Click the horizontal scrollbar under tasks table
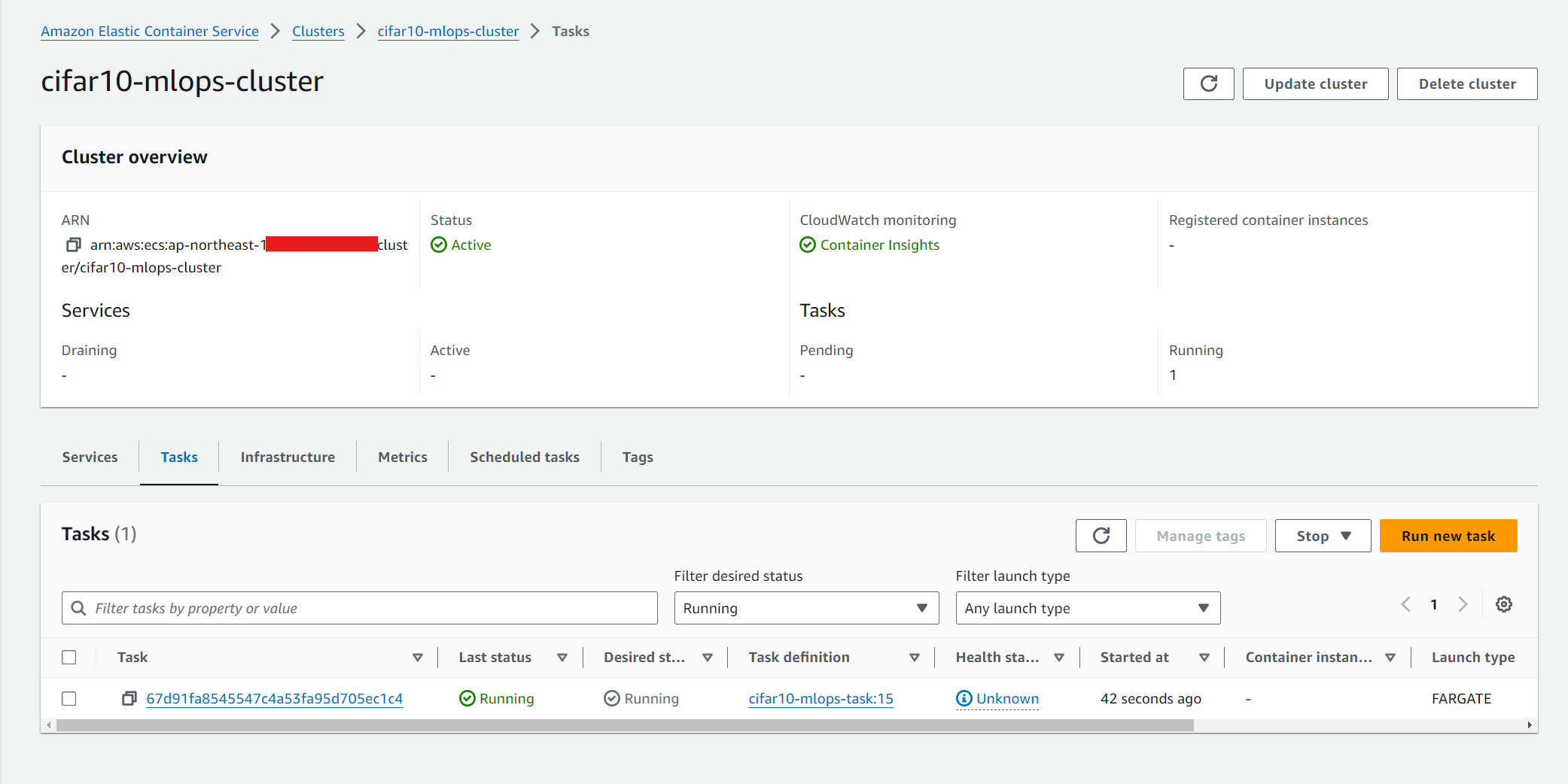Viewport: 1568px width, 784px height. tap(625, 725)
